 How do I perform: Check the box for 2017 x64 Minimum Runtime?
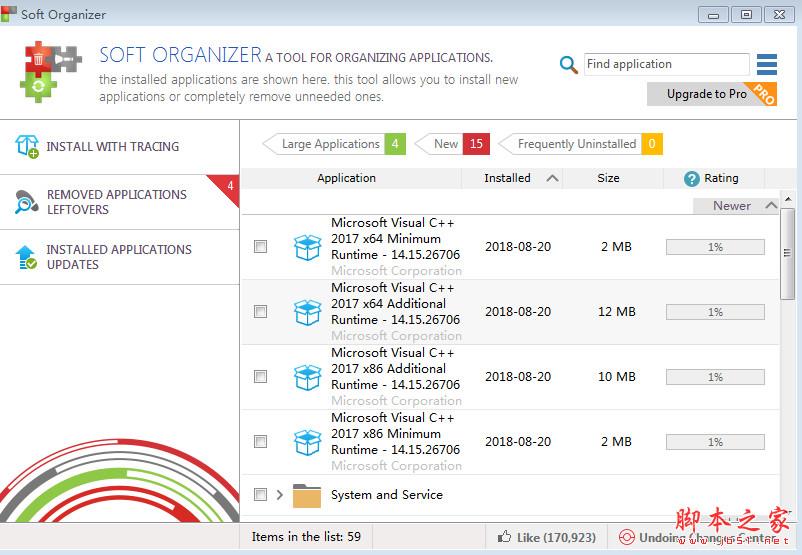(260, 247)
